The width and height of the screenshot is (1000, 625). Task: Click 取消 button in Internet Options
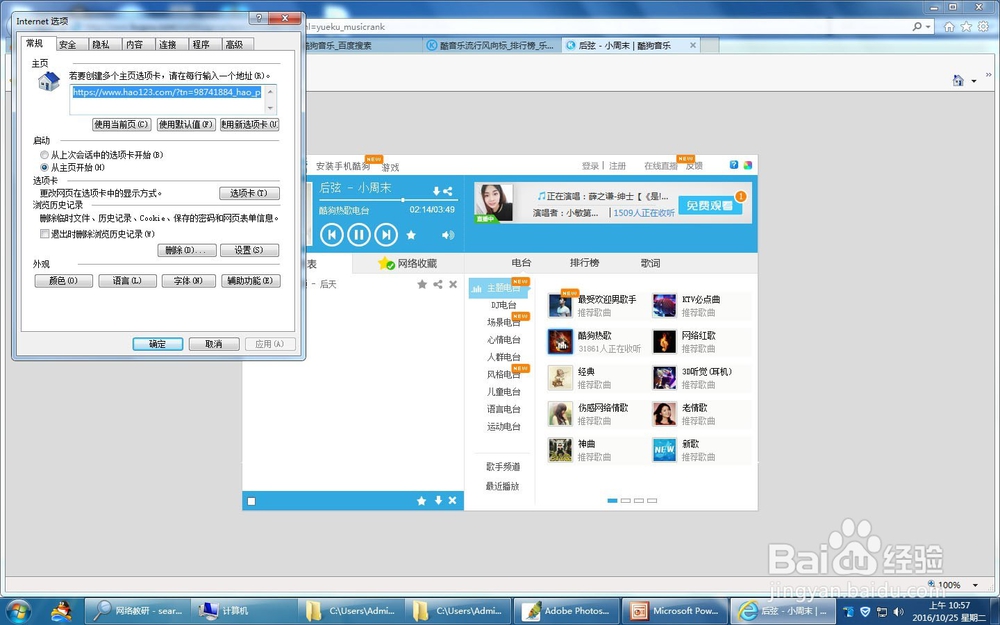point(214,344)
